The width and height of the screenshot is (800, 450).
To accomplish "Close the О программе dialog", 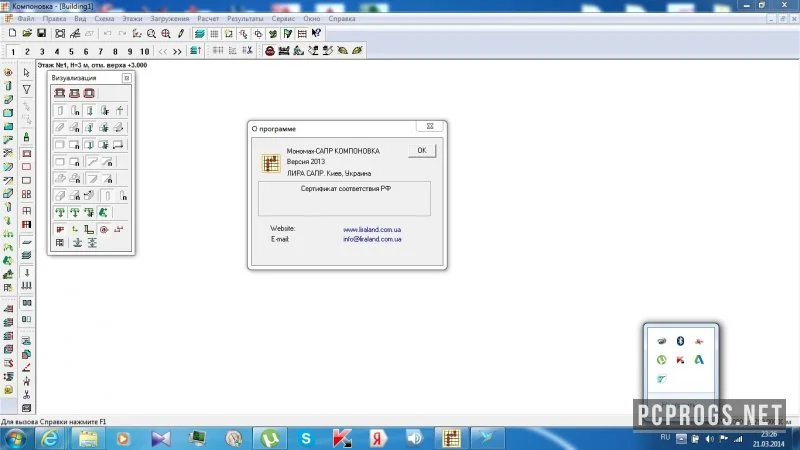I will point(430,127).
